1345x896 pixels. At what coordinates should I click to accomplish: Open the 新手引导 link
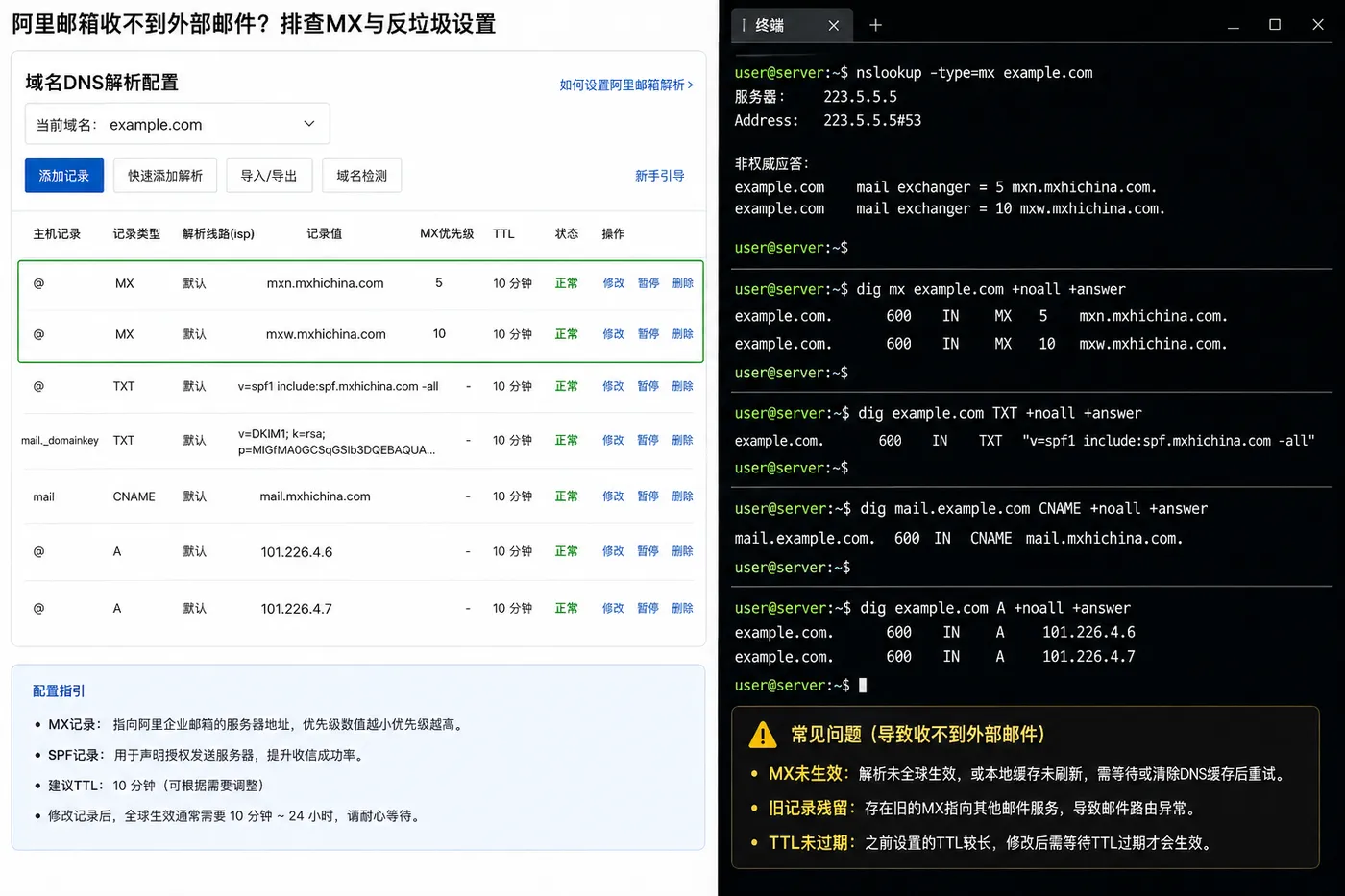pos(660,176)
